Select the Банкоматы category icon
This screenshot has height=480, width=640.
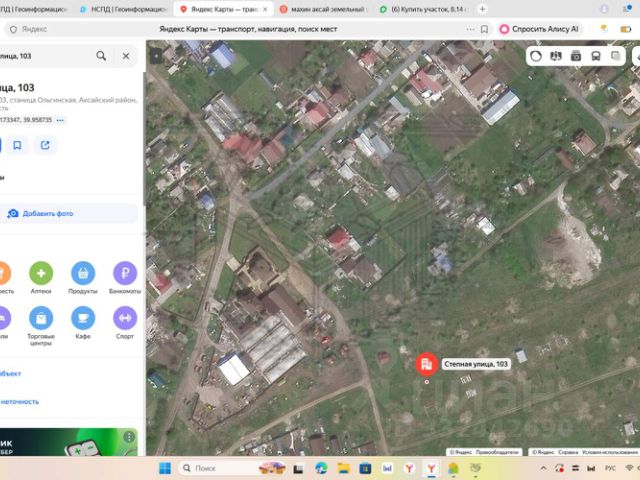click(x=125, y=273)
